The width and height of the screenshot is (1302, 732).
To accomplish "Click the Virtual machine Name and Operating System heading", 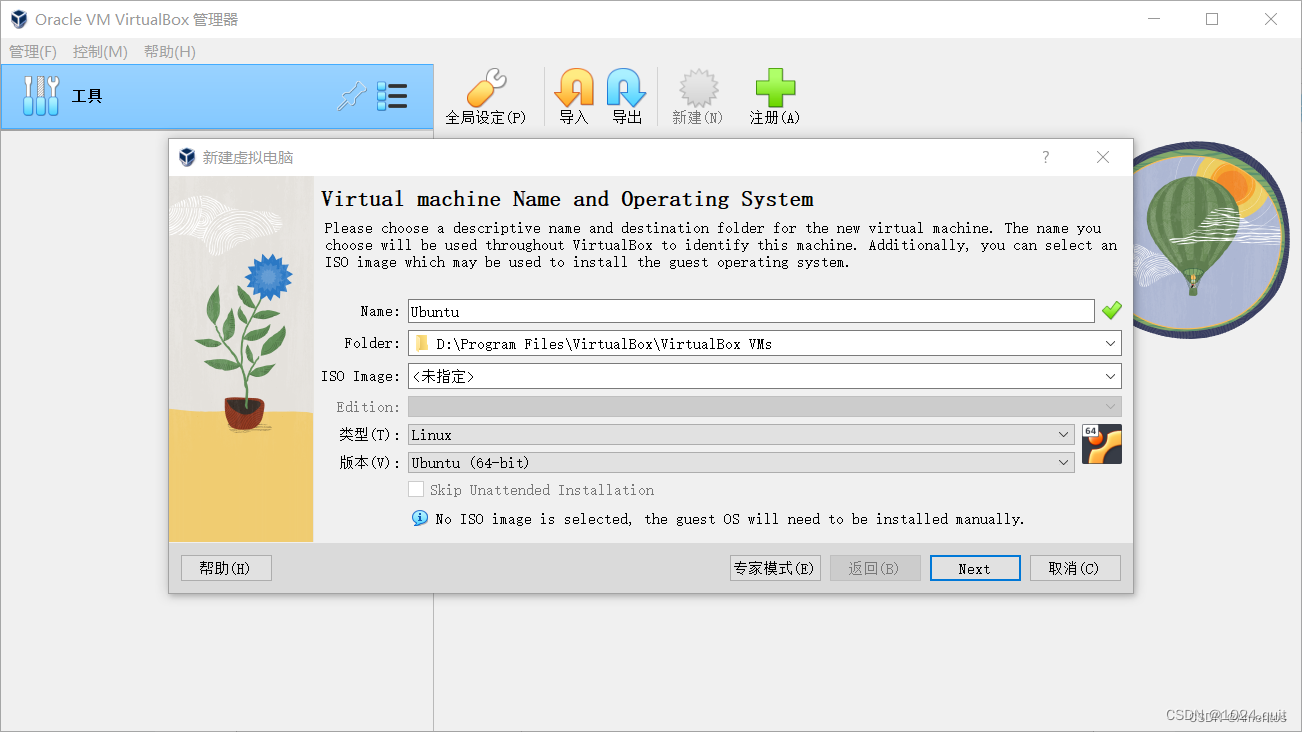I will 567,199.
